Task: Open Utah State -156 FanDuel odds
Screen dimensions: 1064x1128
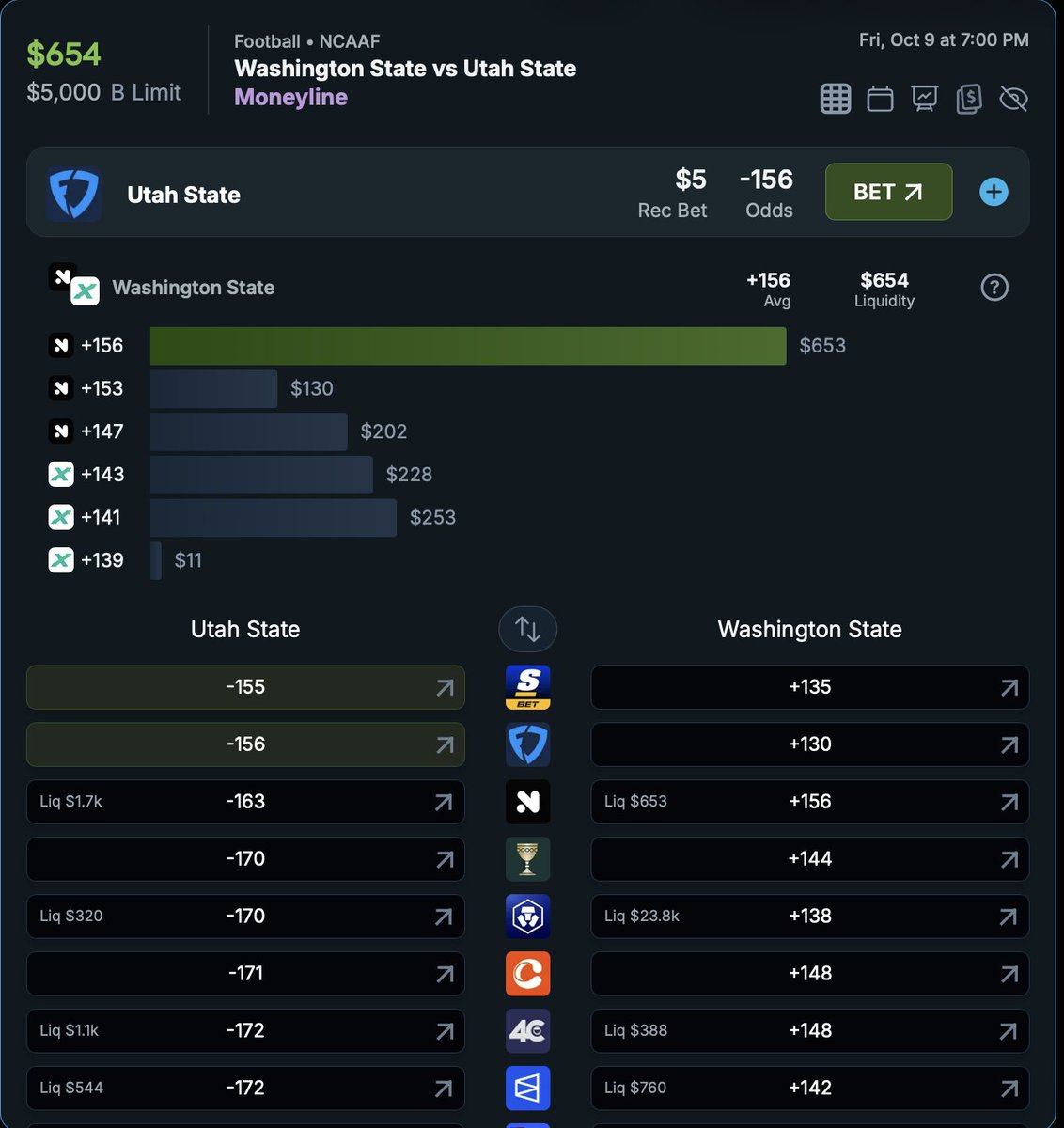Action: point(245,744)
